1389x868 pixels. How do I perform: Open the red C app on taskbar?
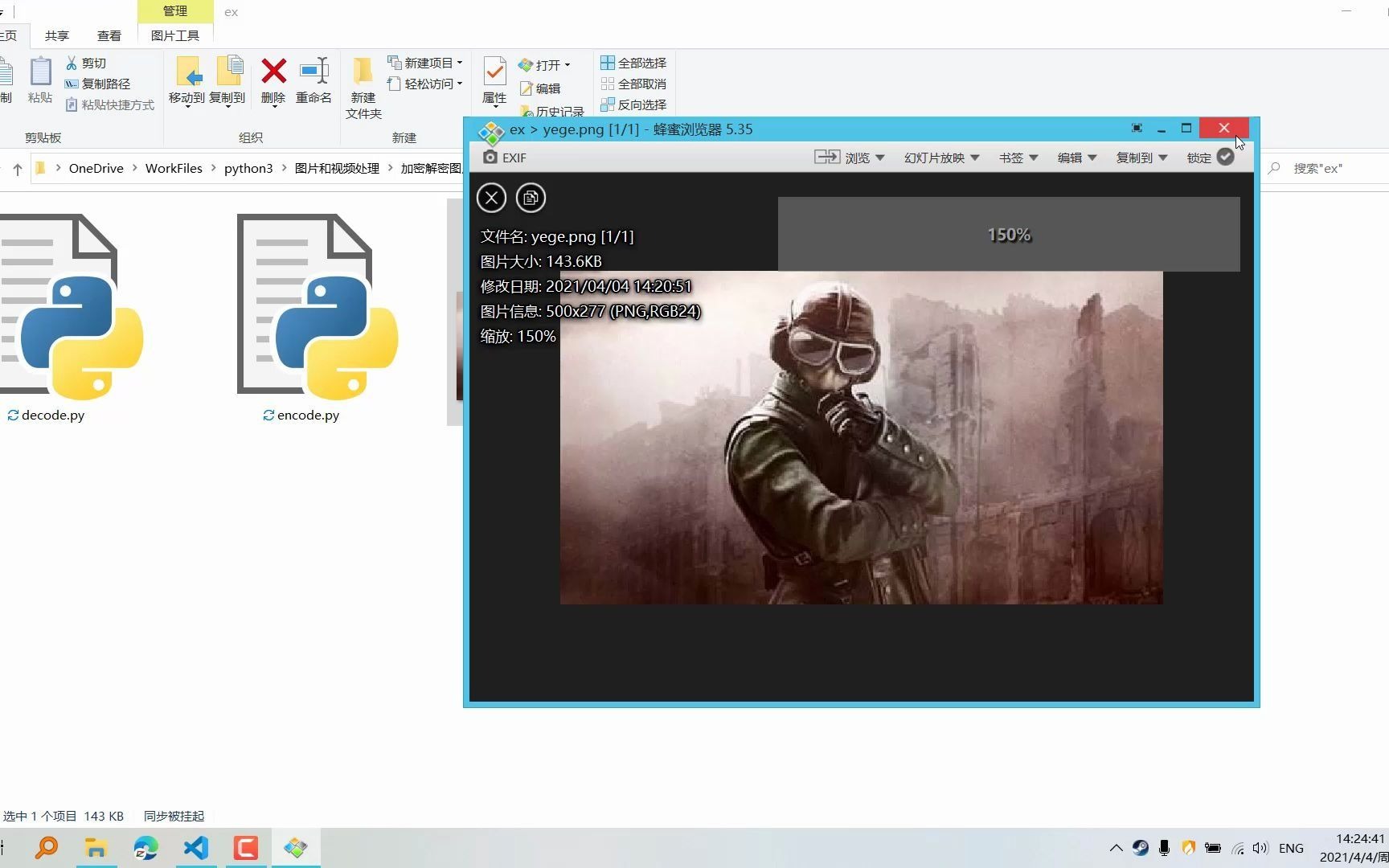[x=246, y=848]
